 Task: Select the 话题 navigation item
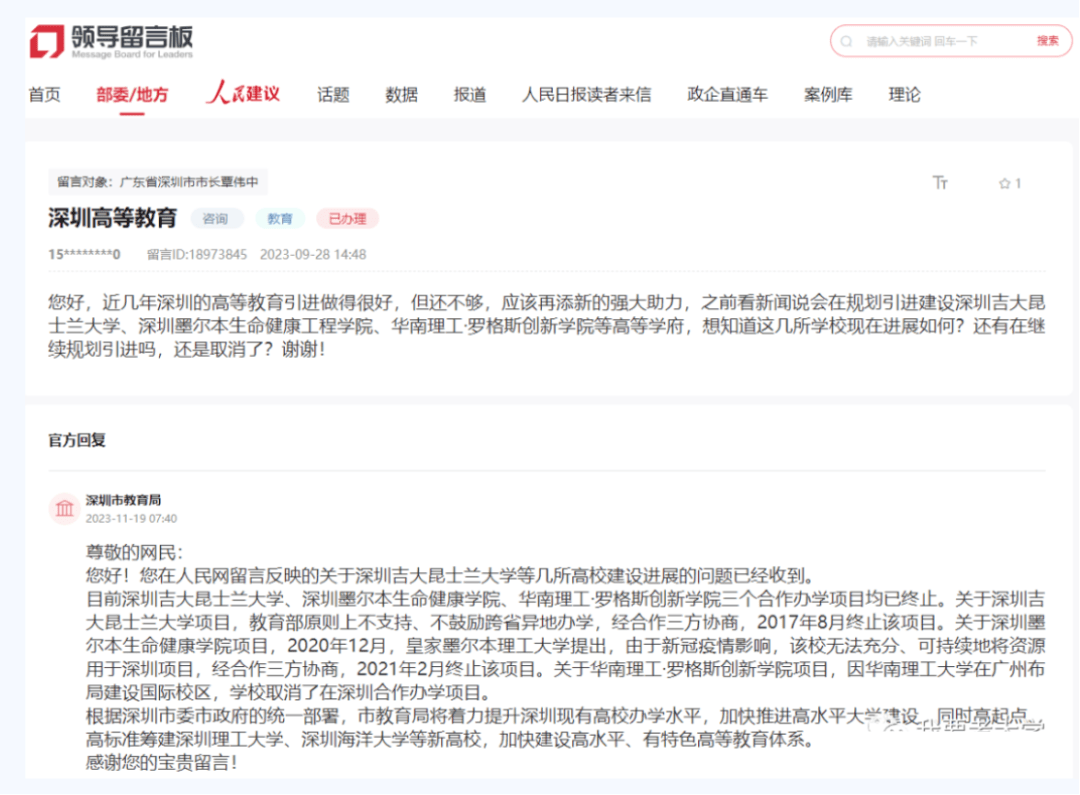tap(333, 94)
